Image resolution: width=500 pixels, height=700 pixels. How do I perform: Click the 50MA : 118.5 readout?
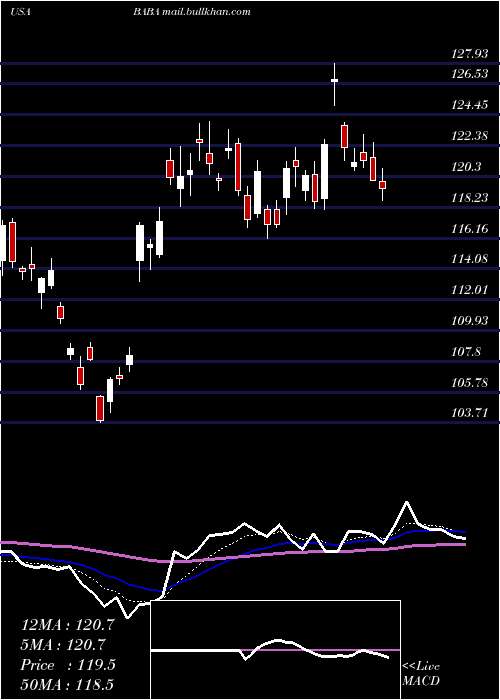tap(68, 684)
